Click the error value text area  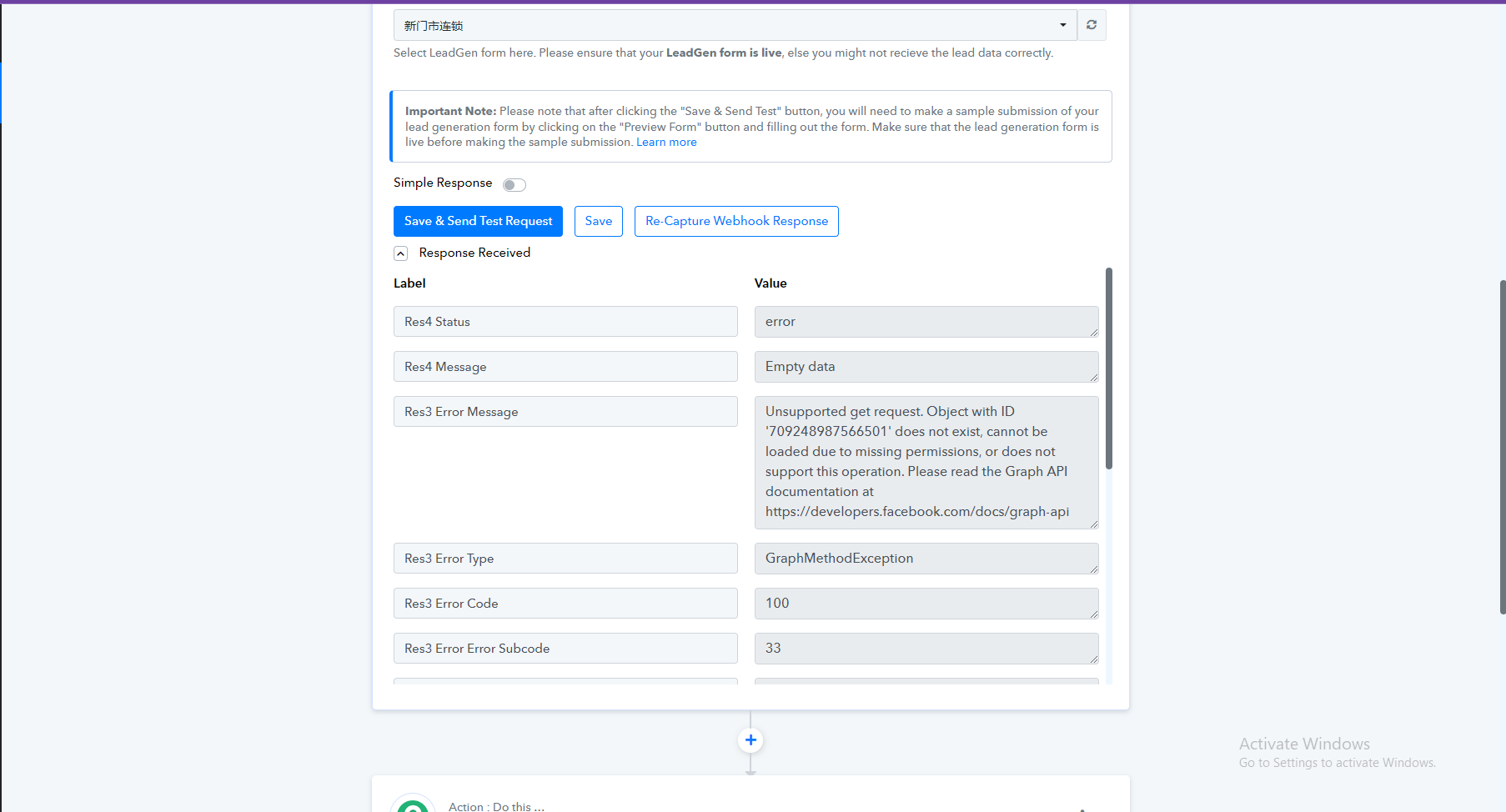[926, 322]
